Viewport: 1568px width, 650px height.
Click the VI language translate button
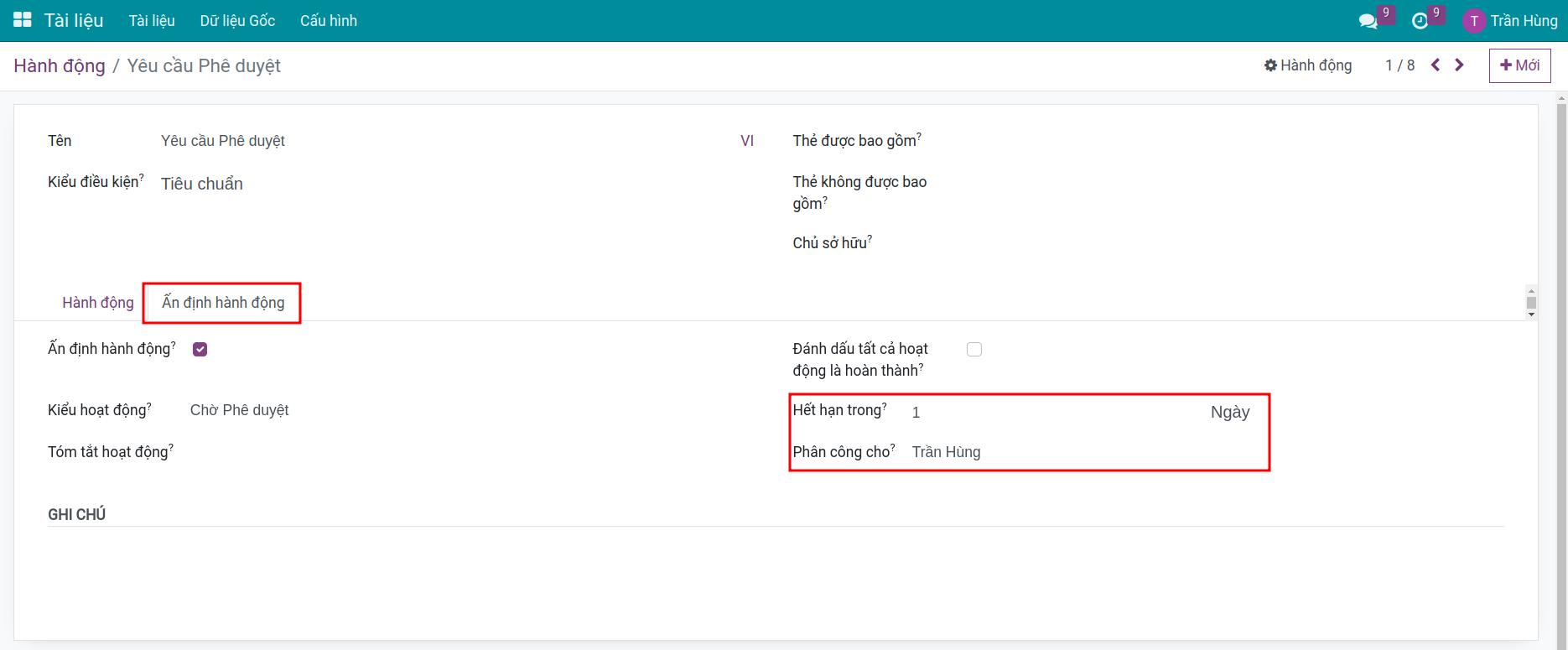pyautogui.click(x=747, y=141)
